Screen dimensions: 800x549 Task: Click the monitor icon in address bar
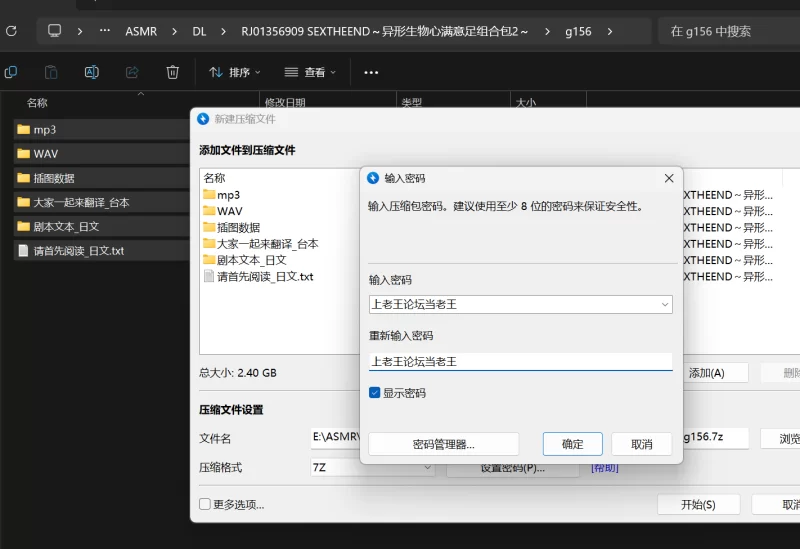pyautogui.click(x=55, y=31)
